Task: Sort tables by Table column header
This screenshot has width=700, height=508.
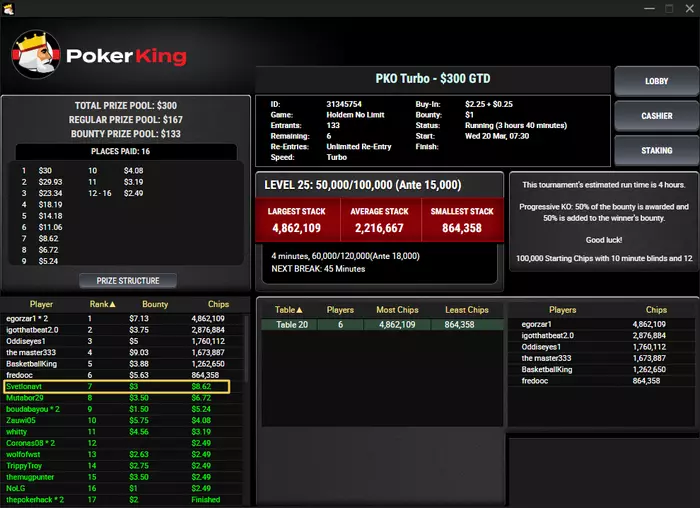Action: tap(289, 310)
